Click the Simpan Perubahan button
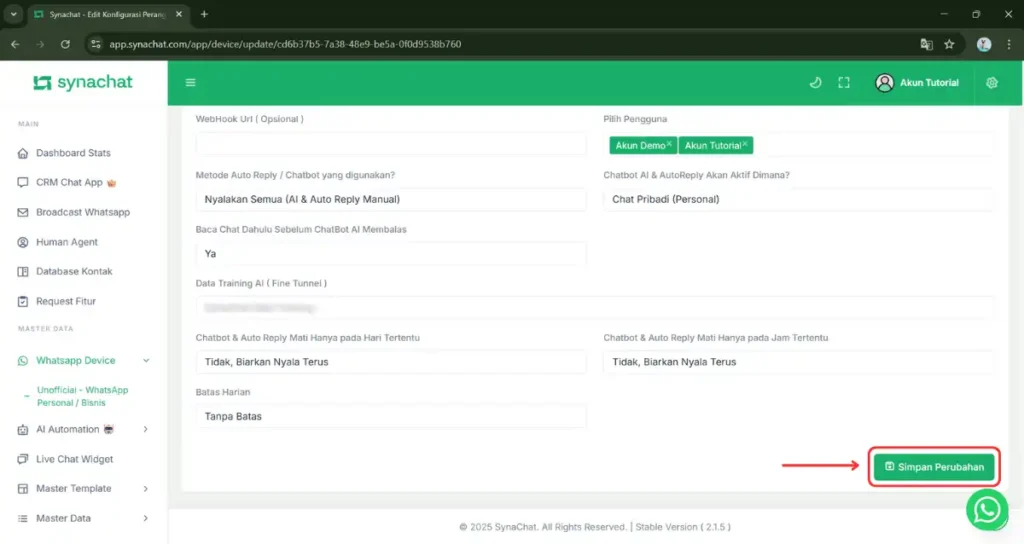1024x544 pixels. pyautogui.click(x=934, y=467)
